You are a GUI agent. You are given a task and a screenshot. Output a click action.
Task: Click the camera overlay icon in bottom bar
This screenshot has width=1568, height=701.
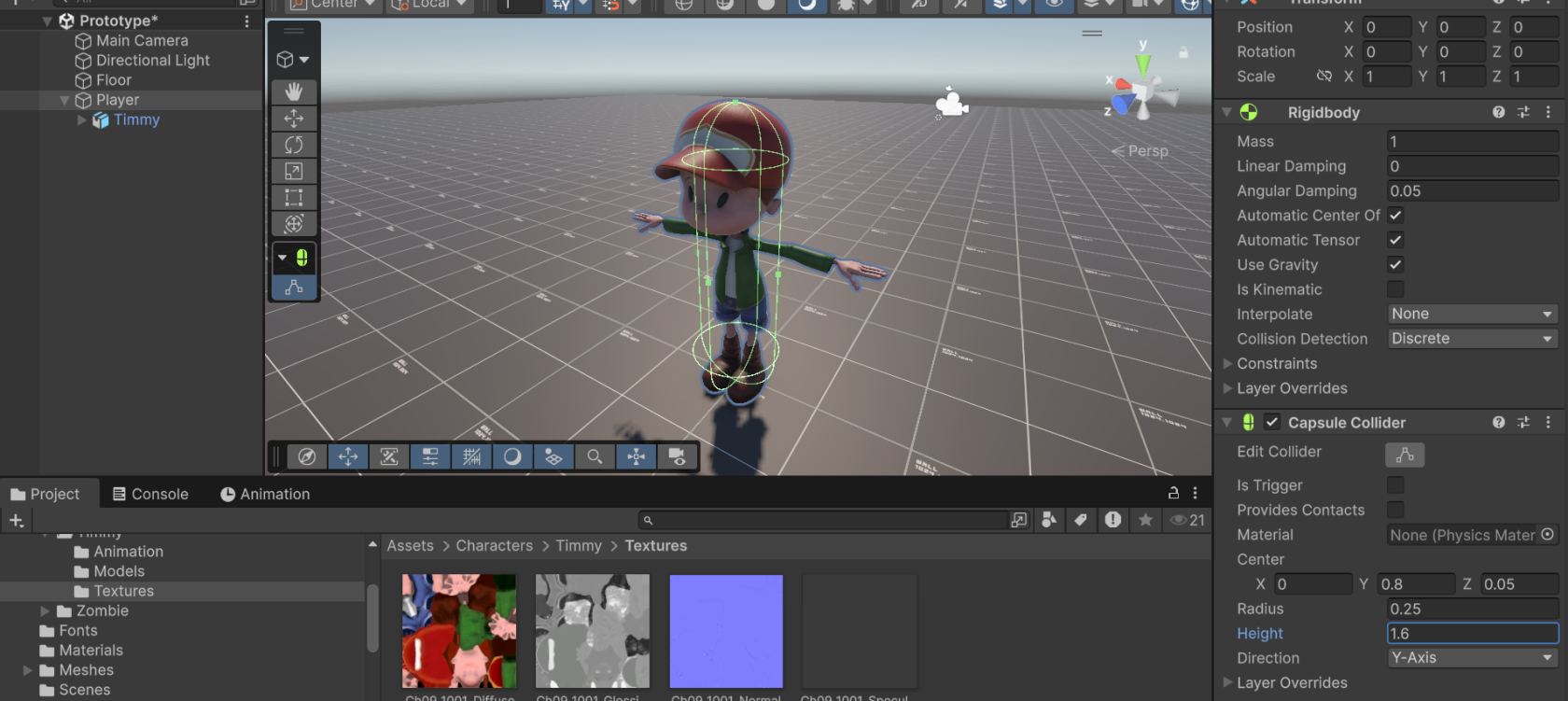677,456
